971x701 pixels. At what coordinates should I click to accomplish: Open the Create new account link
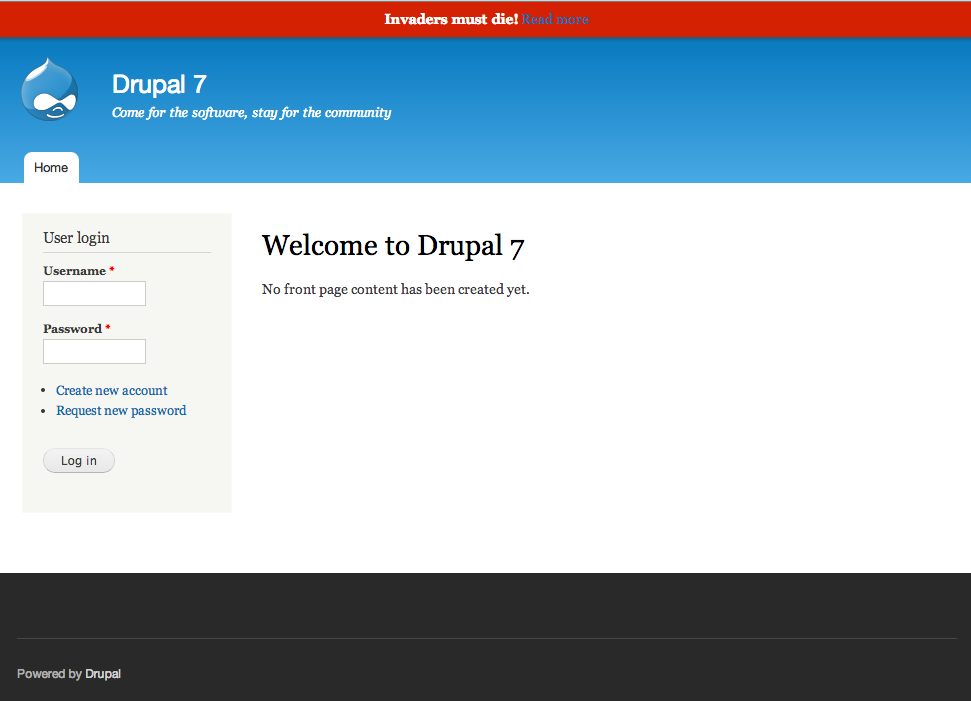coord(111,391)
